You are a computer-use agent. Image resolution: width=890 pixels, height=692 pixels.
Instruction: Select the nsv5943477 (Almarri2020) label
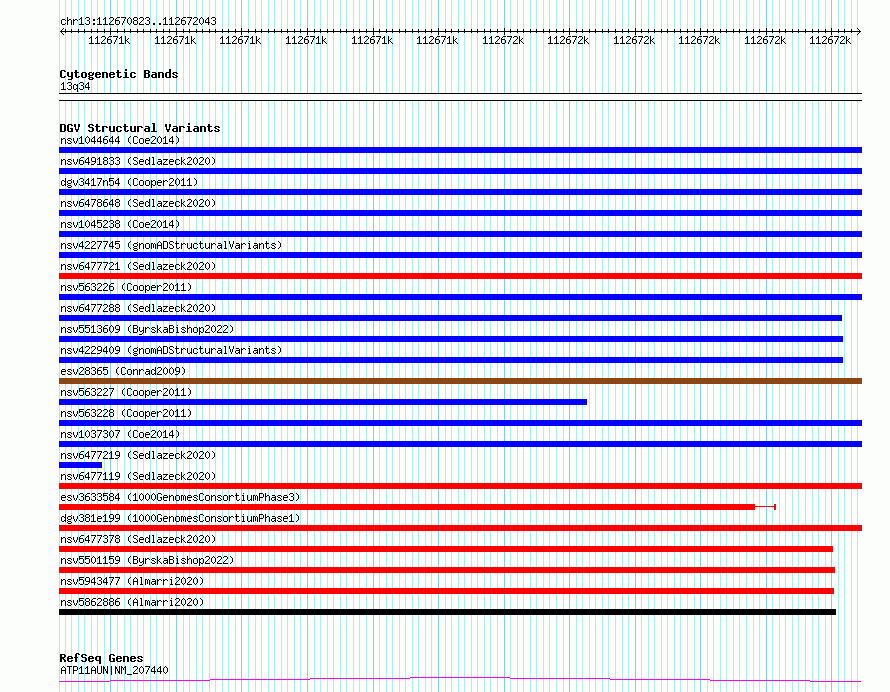pos(132,581)
